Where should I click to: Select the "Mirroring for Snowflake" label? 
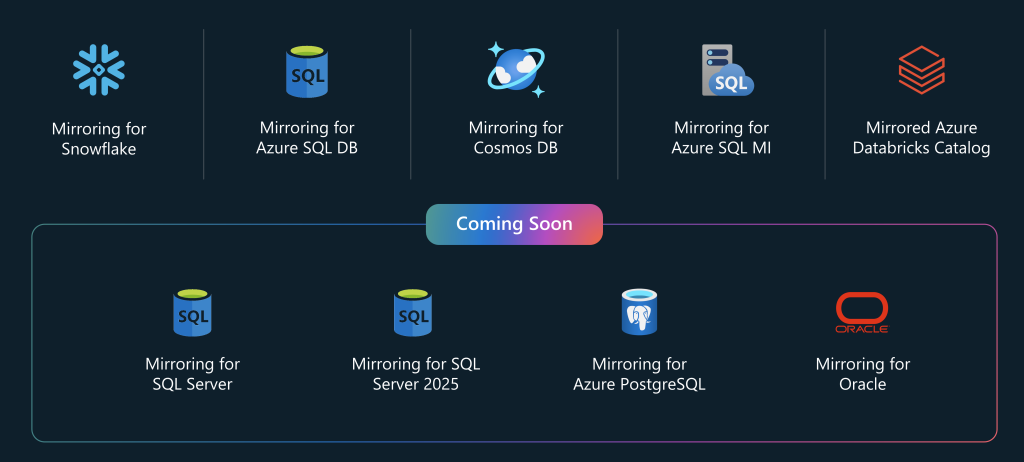click(x=99, y=139)
